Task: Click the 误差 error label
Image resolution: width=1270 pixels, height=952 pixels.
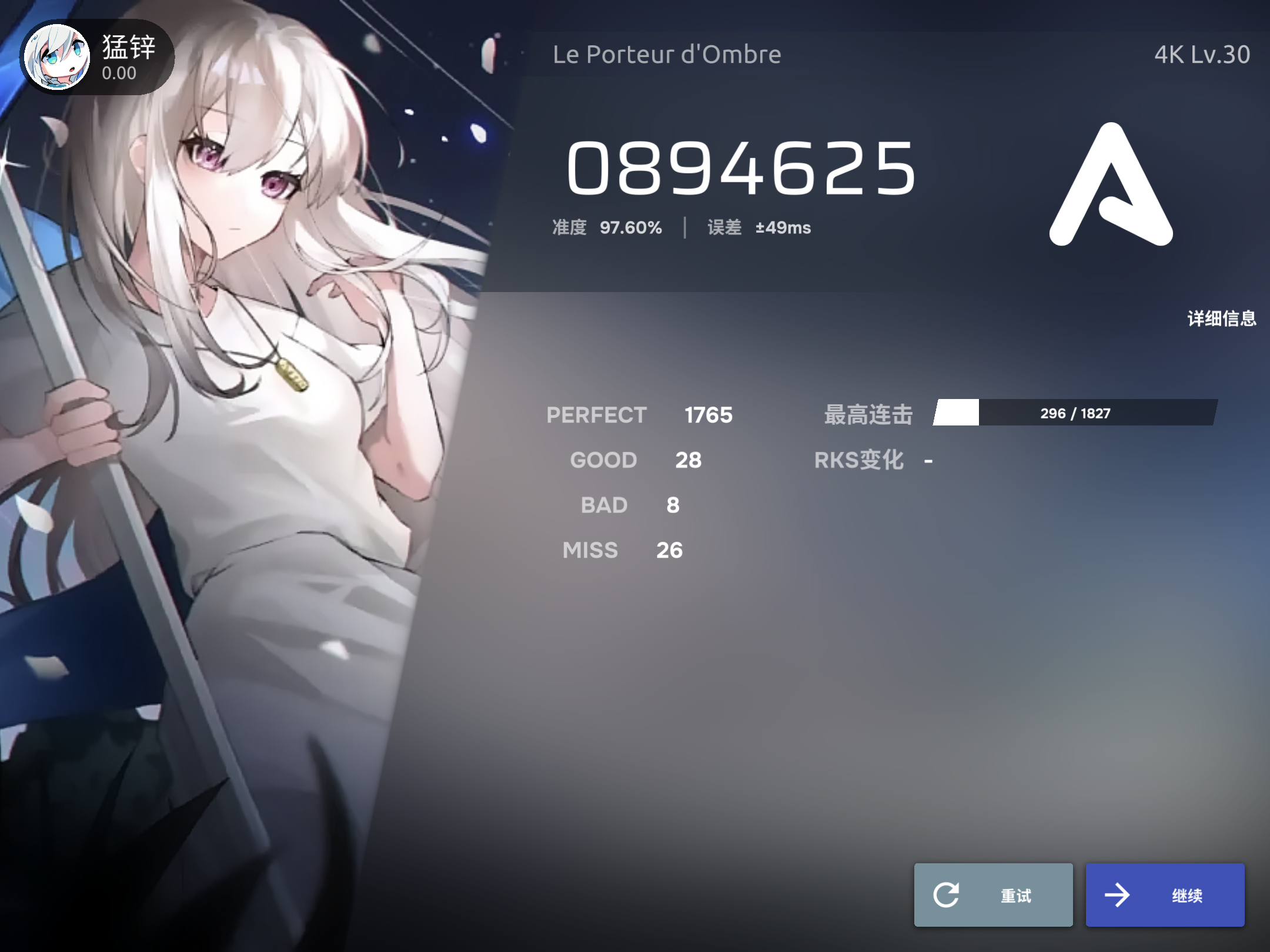Action: [724, 227]
